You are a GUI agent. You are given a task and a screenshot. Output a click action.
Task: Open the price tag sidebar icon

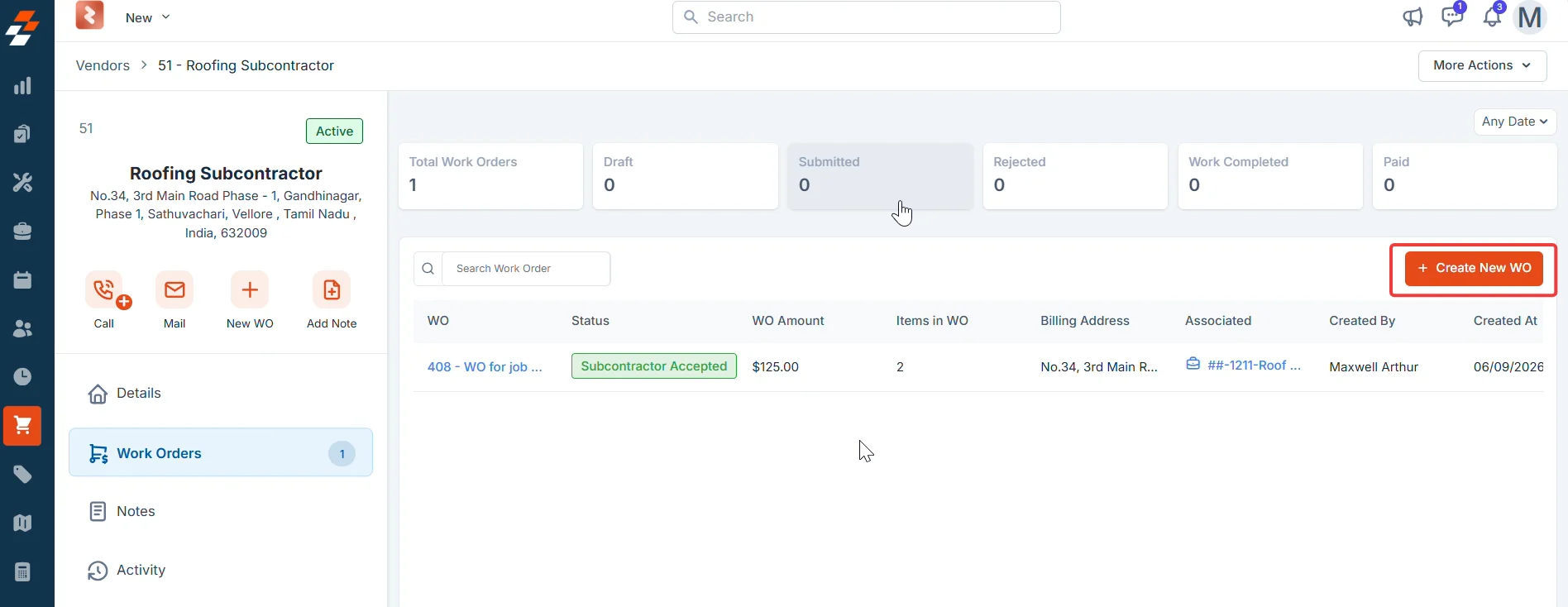click(22, 475)
